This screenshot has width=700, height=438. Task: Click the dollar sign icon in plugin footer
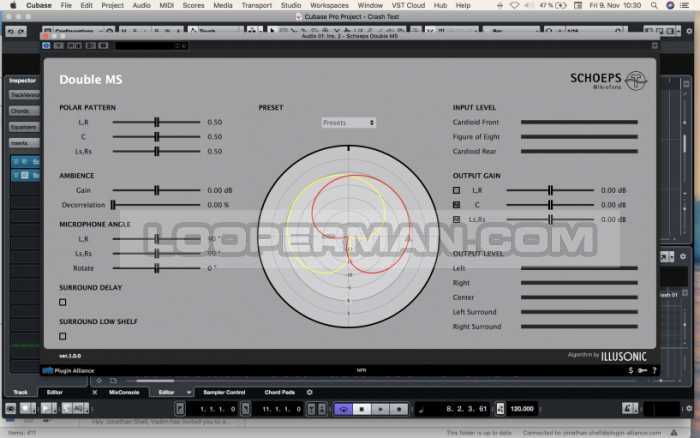point(630,370)
